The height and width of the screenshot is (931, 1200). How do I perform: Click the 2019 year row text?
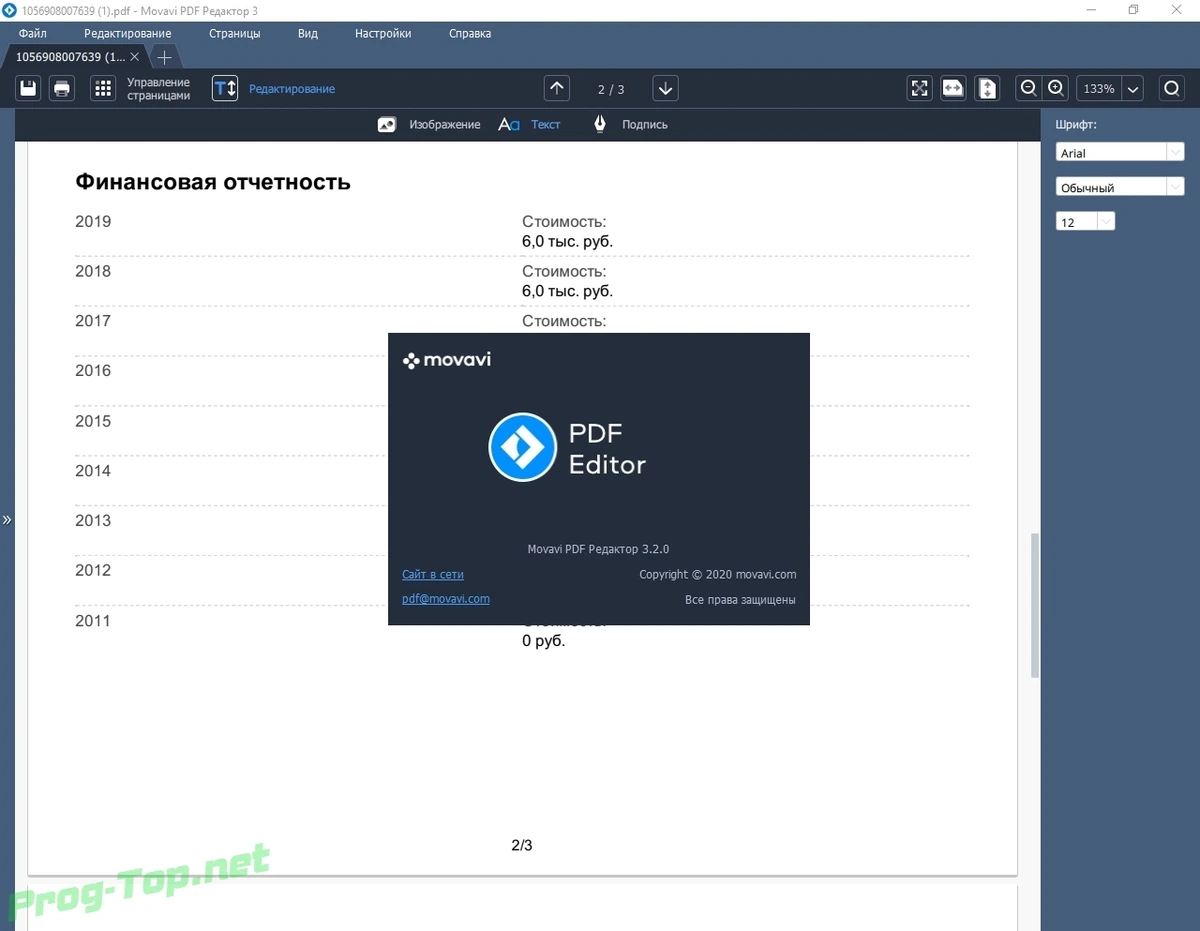[93, 221]
